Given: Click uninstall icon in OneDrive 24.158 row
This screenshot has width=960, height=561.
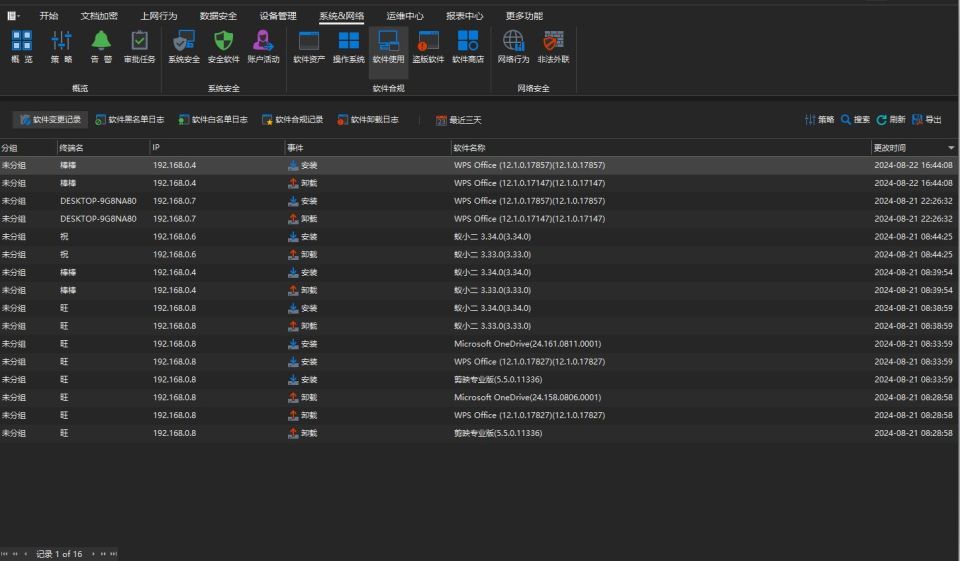Looking at the screenshot, I should 293,397.
